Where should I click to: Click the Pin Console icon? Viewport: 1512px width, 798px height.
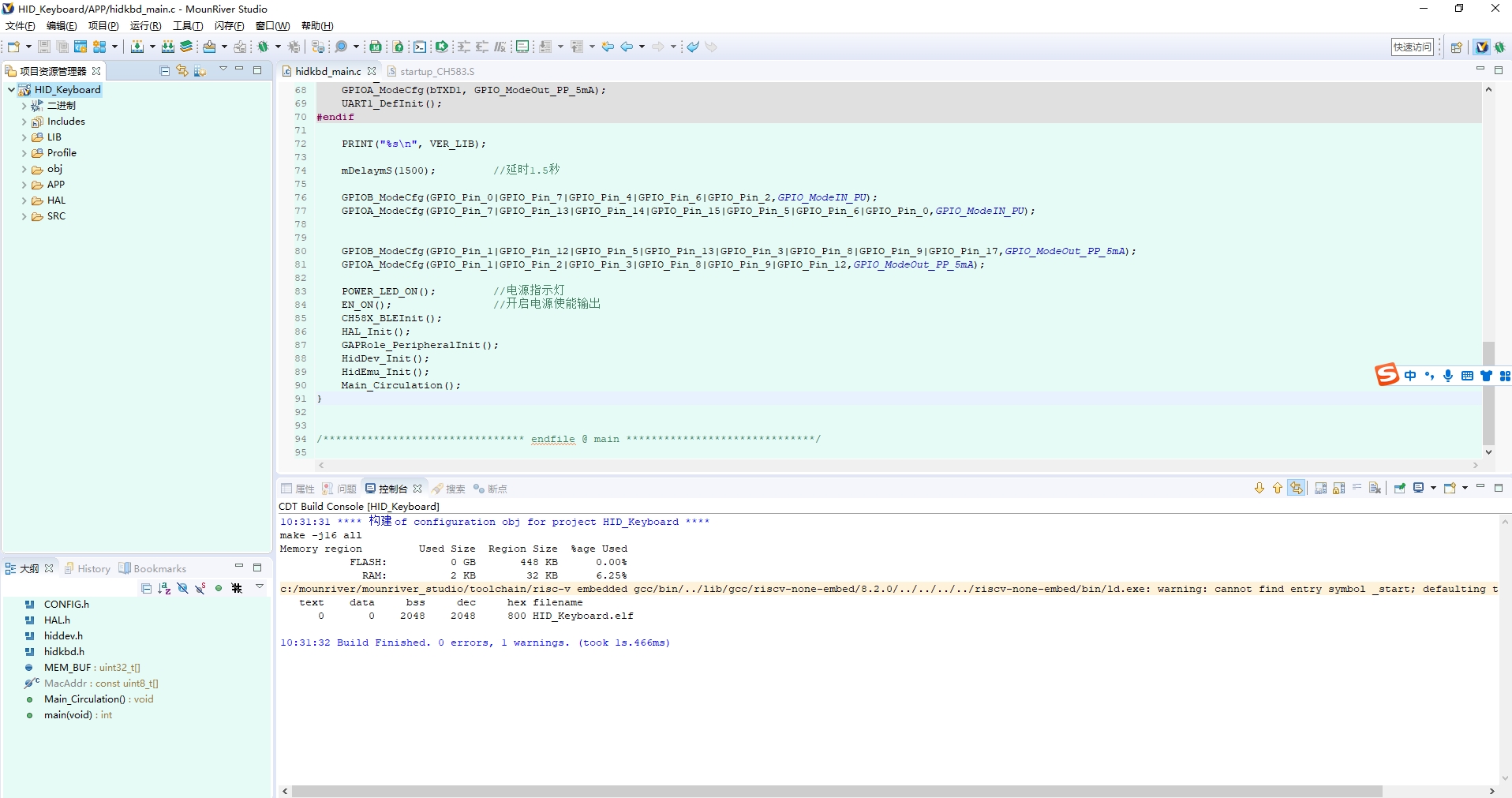(x=1400, y=488)
